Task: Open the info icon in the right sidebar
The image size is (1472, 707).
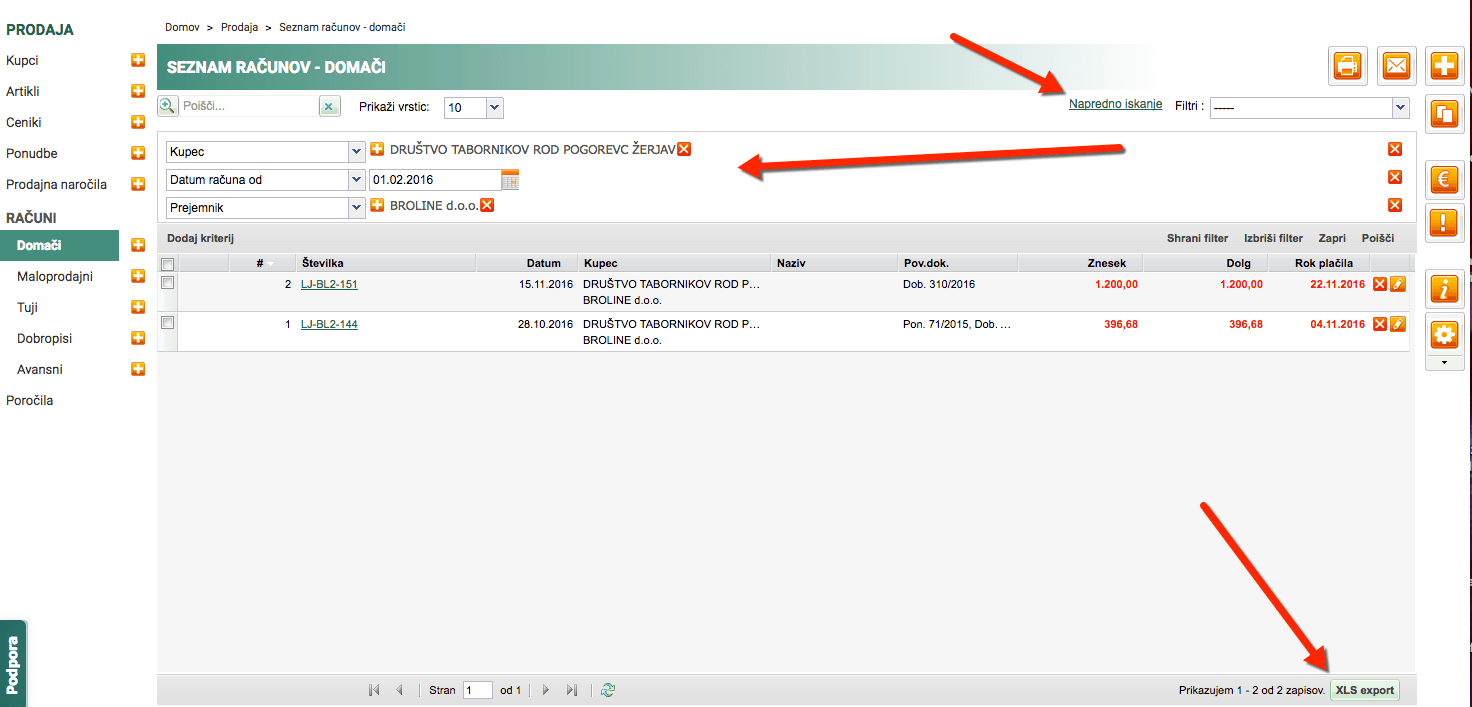Action: coord(1444,289)
